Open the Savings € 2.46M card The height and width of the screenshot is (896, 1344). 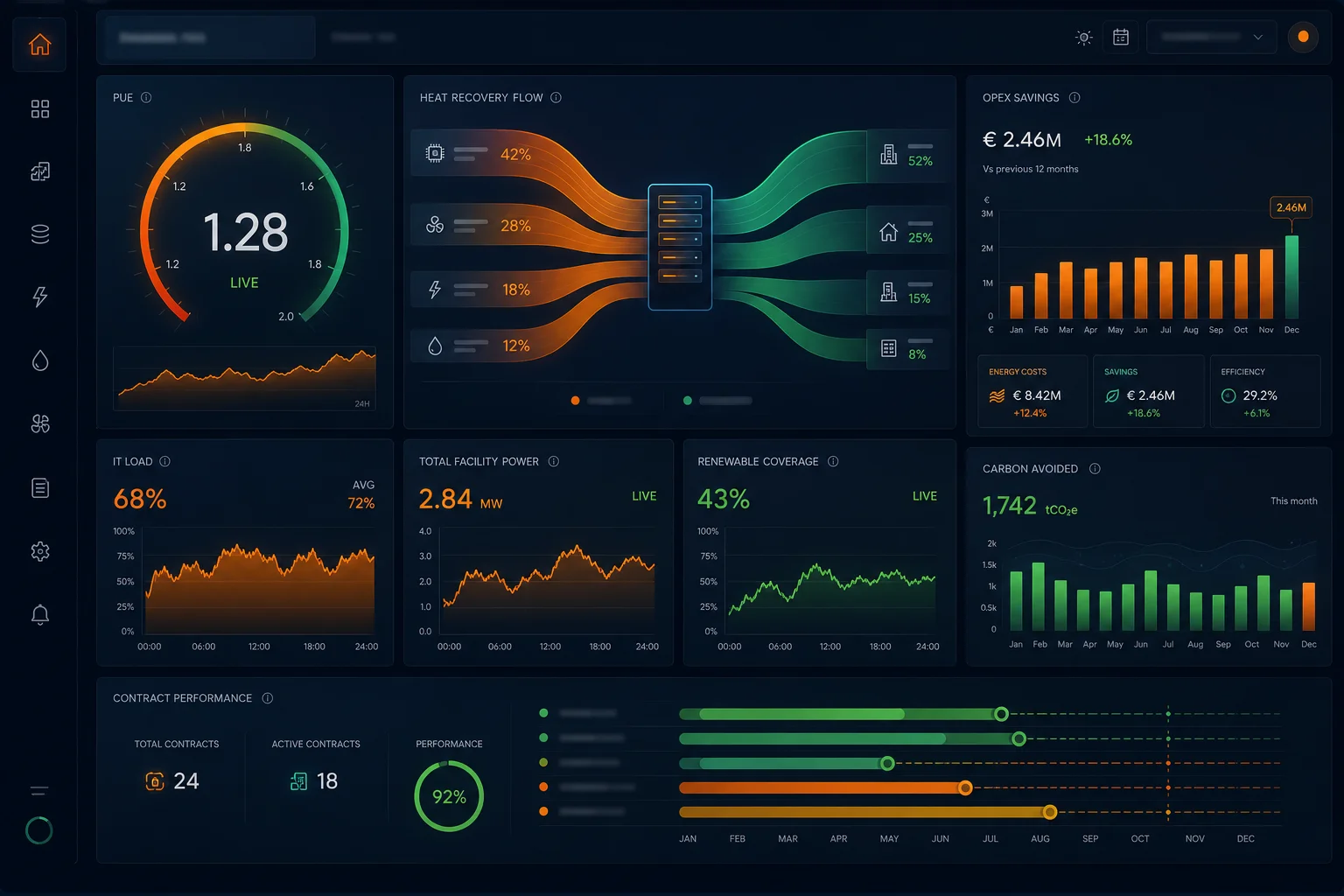1148,391
